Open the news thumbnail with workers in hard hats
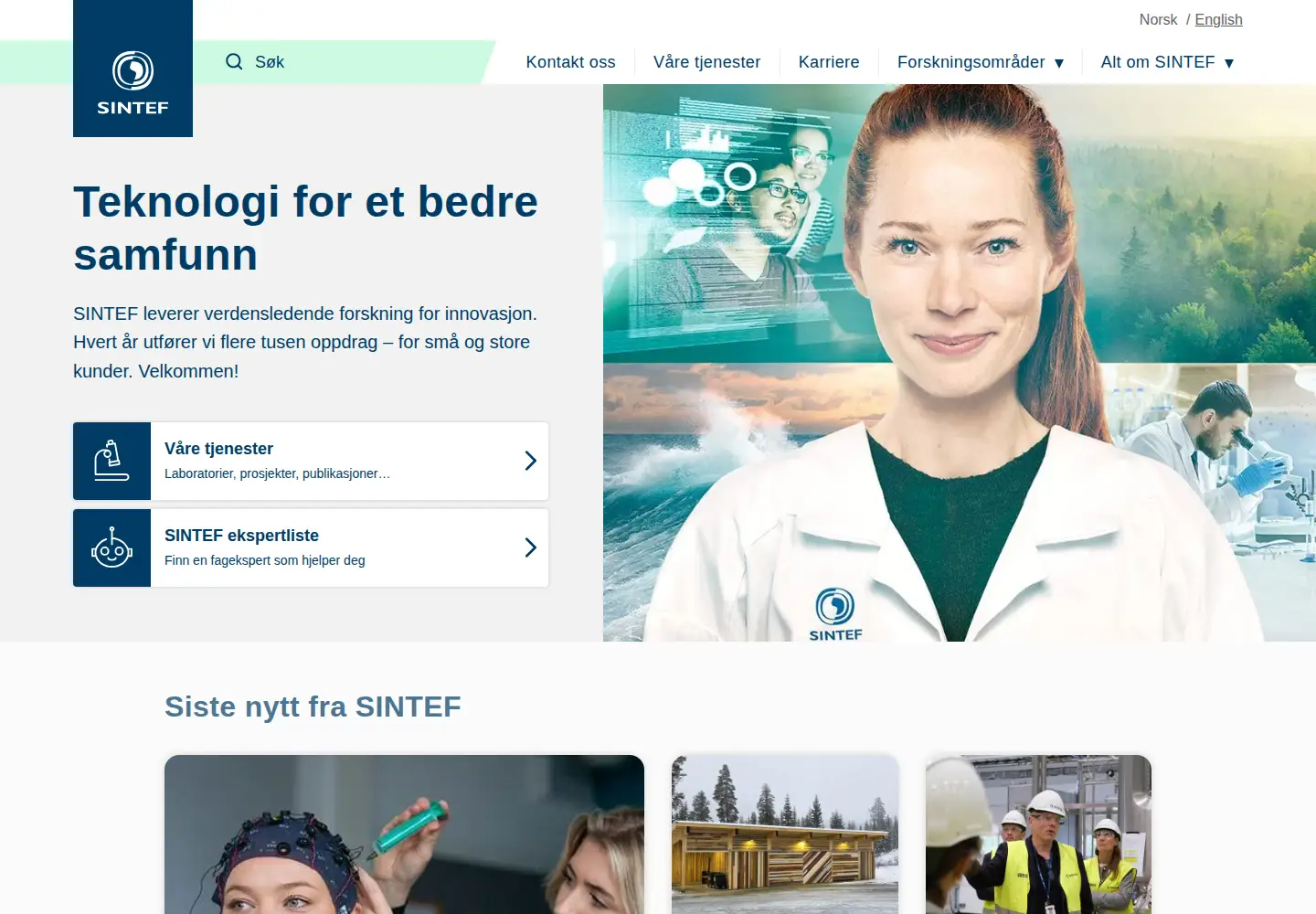This screenshot has width=1316, height=914. click(1038, 834)
